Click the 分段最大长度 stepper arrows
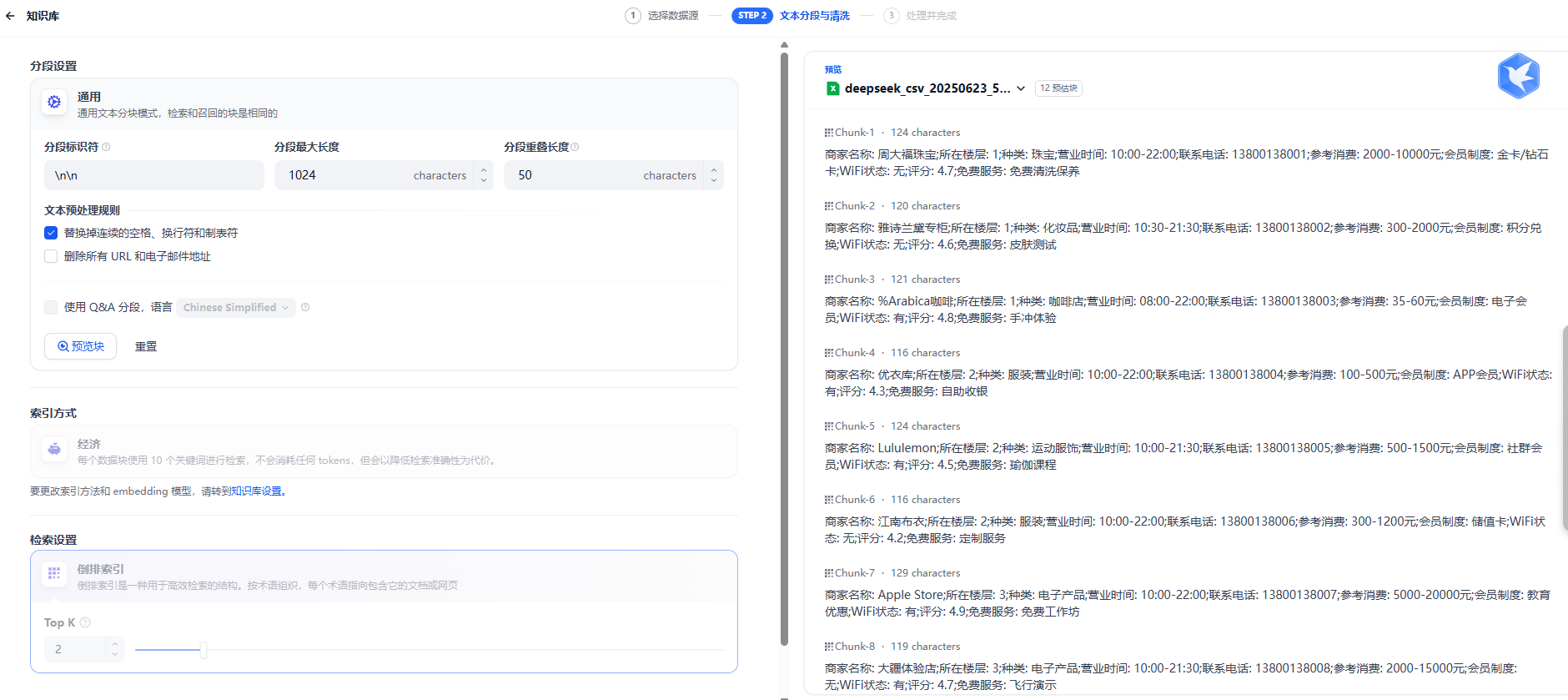This screenshot has height=700, width=1568. pos(484,175)
